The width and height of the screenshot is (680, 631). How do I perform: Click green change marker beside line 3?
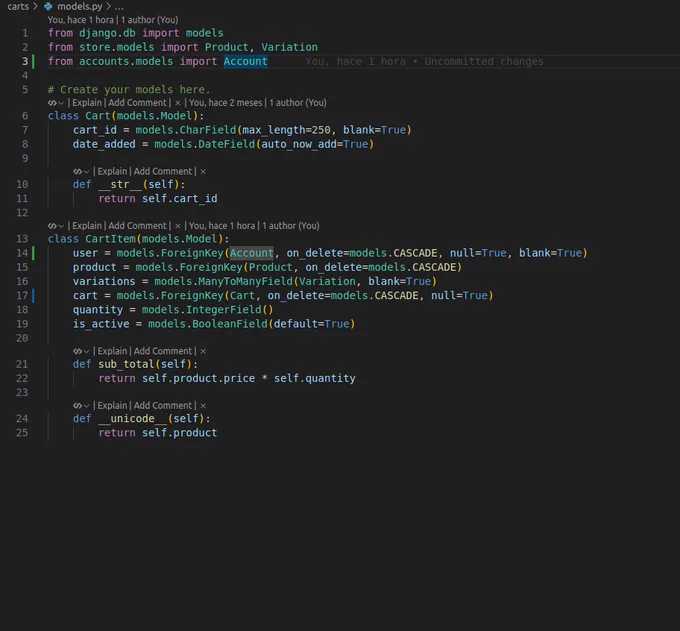click(33, 62)
